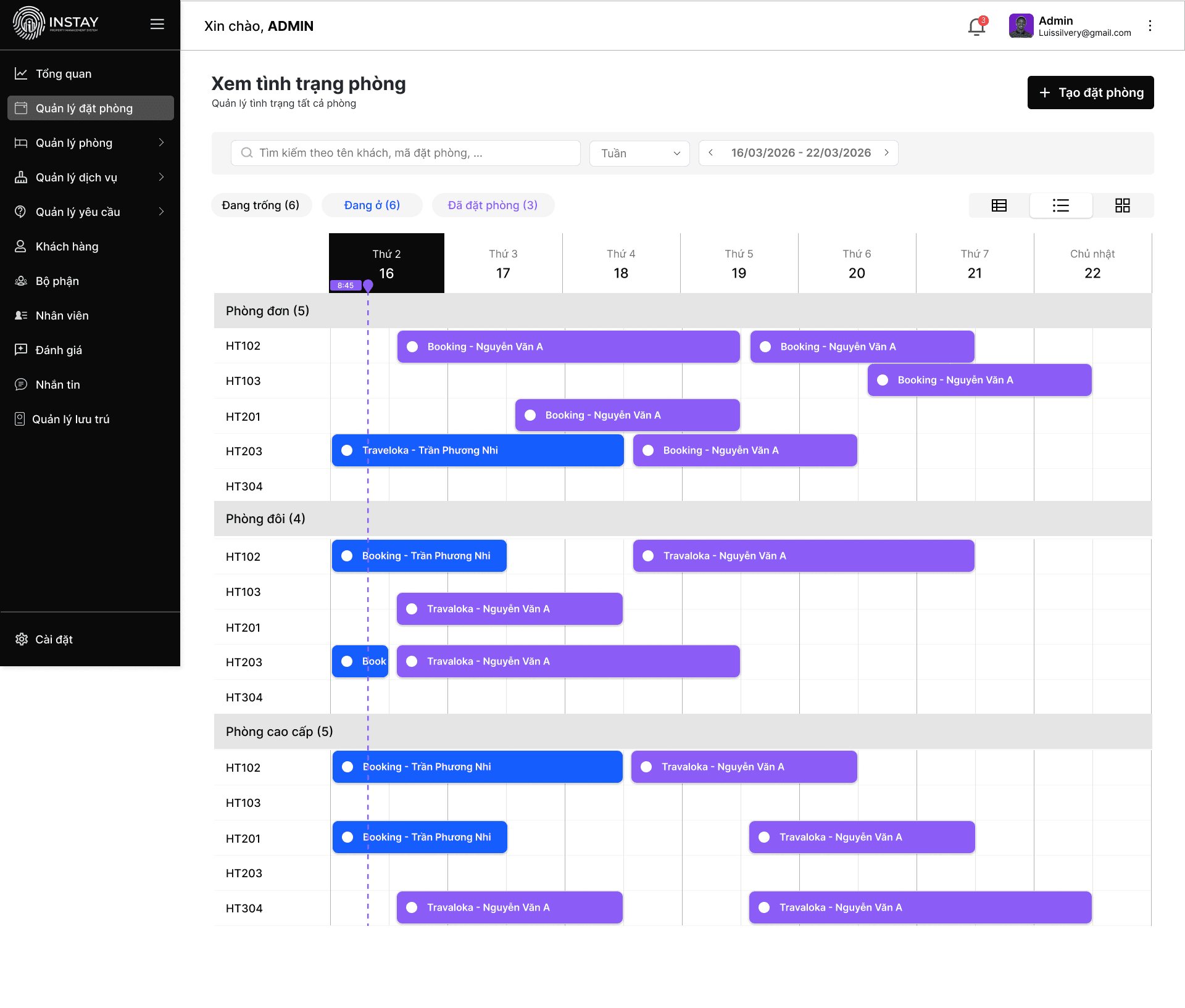Switch to table view icon

click(999, 205)
